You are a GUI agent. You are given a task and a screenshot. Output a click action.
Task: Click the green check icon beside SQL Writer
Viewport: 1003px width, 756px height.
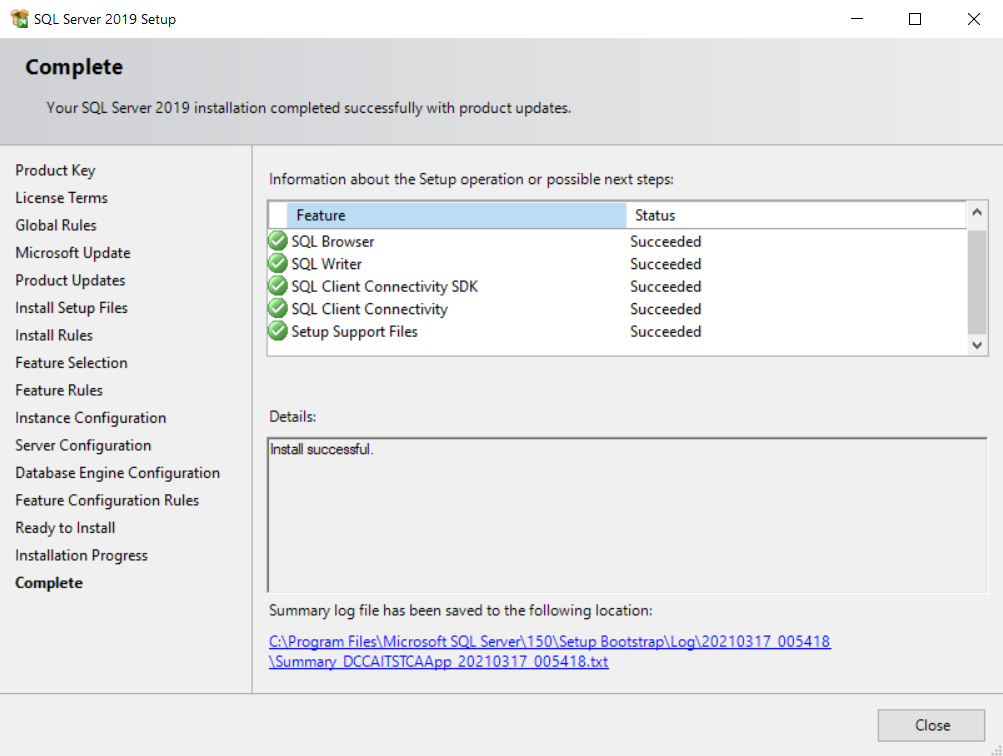tap(278, 264)
